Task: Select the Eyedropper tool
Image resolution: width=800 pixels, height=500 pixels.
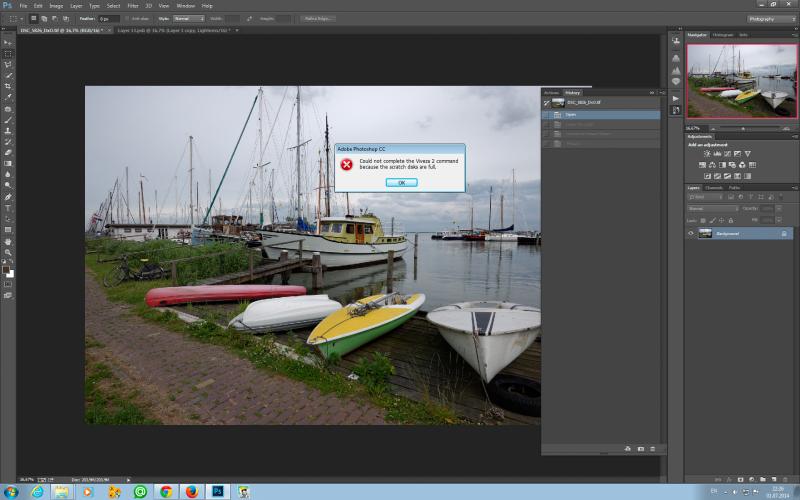Action: click(x=8, y=97)
